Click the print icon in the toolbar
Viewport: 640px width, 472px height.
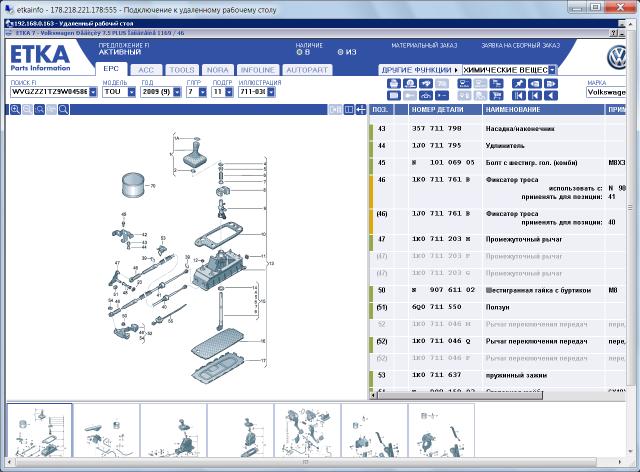(393, 84)
